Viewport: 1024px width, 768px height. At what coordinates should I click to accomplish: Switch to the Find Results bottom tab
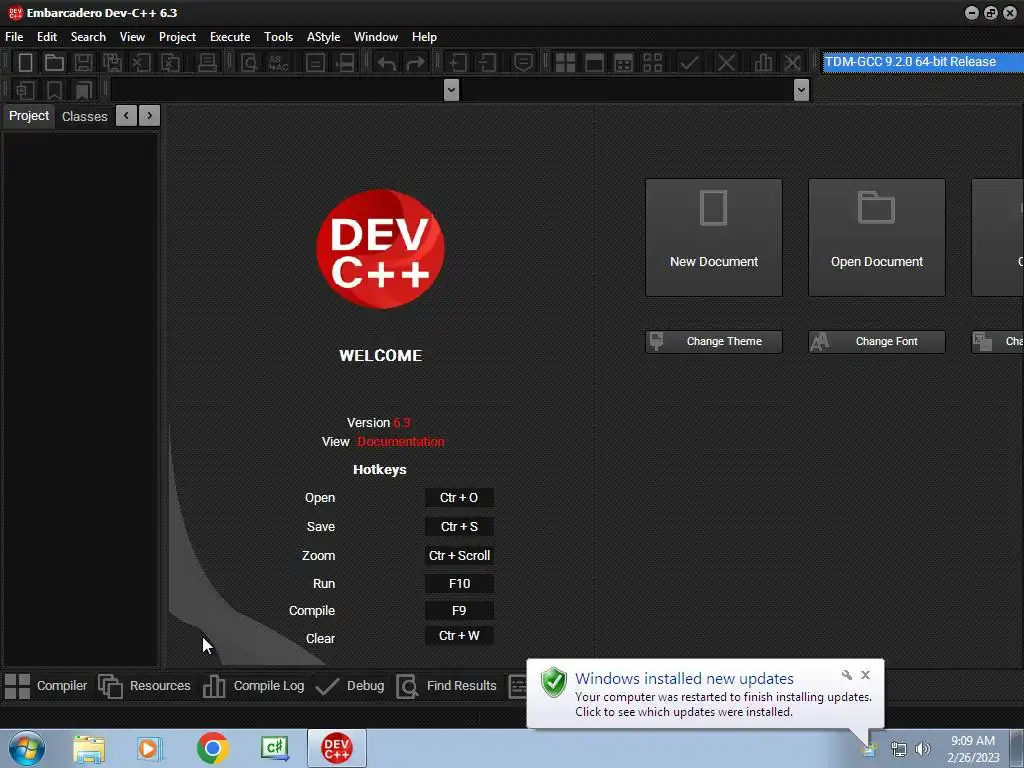click(x=447, y=686)
